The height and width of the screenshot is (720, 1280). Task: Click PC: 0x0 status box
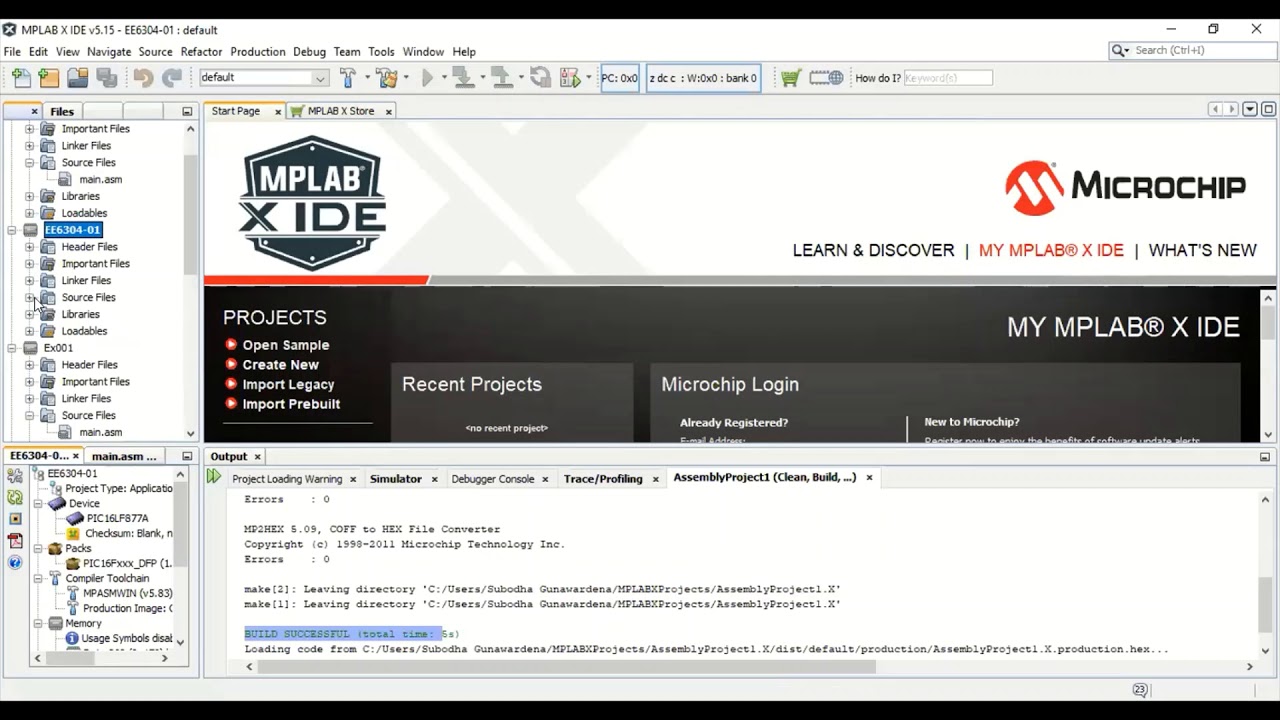coord(620,78)
